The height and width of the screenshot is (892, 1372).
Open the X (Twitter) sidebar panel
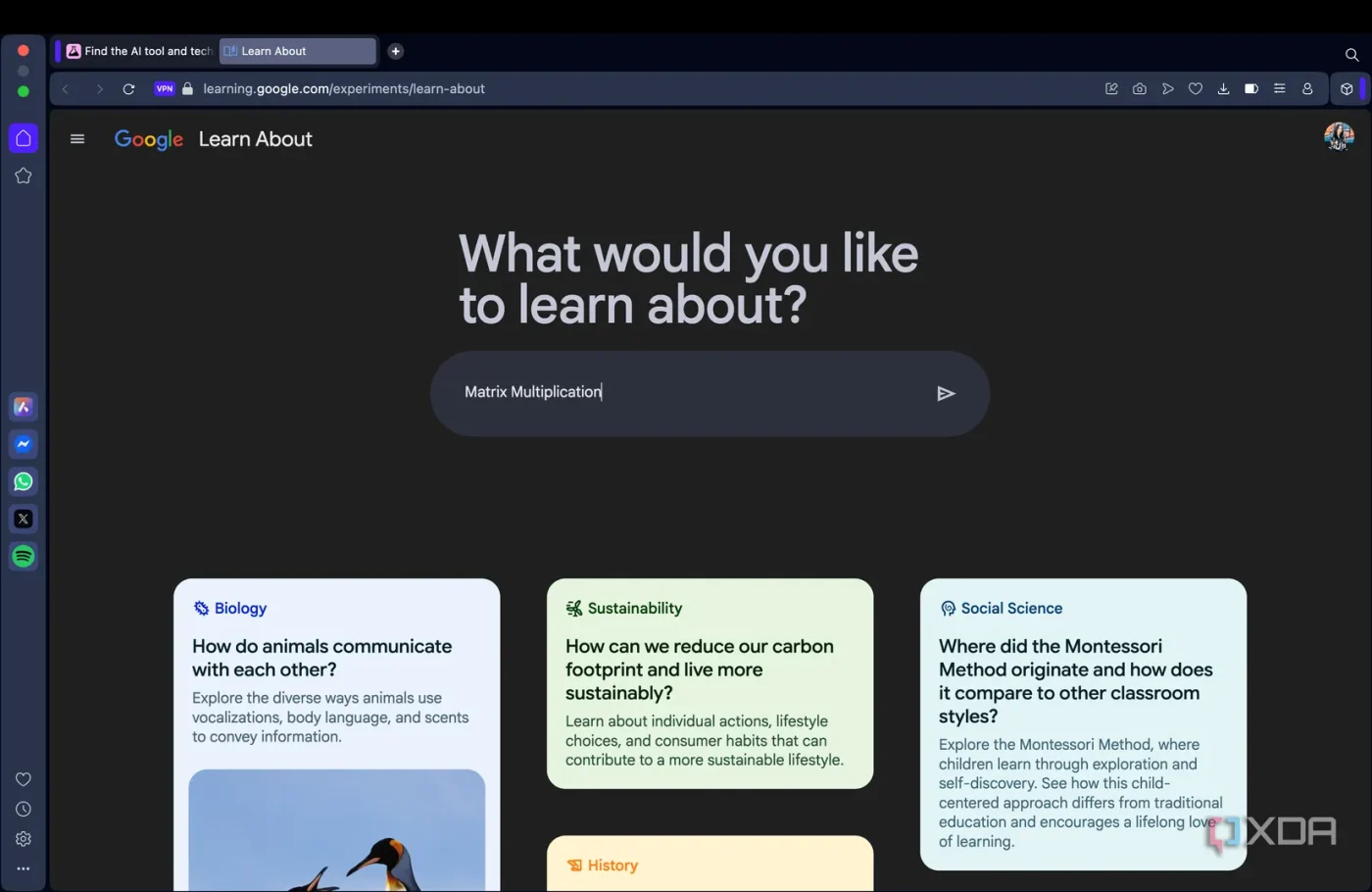(x=24, y=519)
